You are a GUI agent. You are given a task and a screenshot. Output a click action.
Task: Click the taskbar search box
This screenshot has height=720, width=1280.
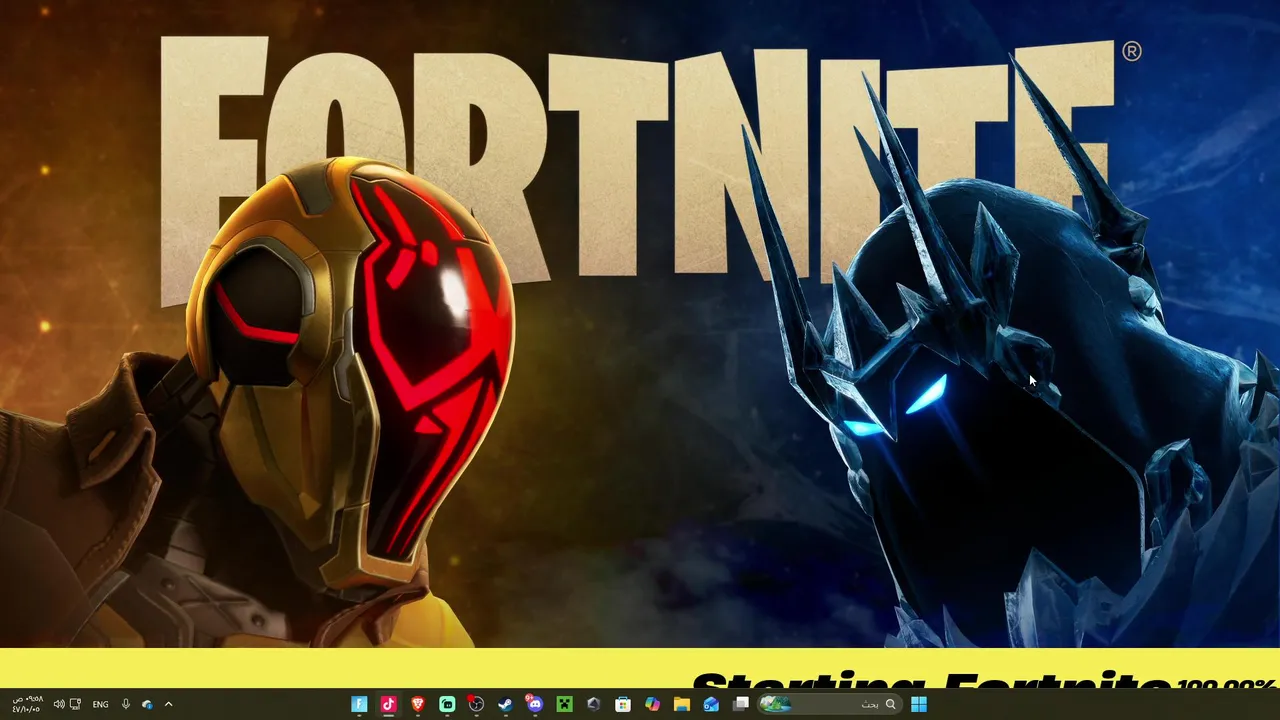coord(829,704)
